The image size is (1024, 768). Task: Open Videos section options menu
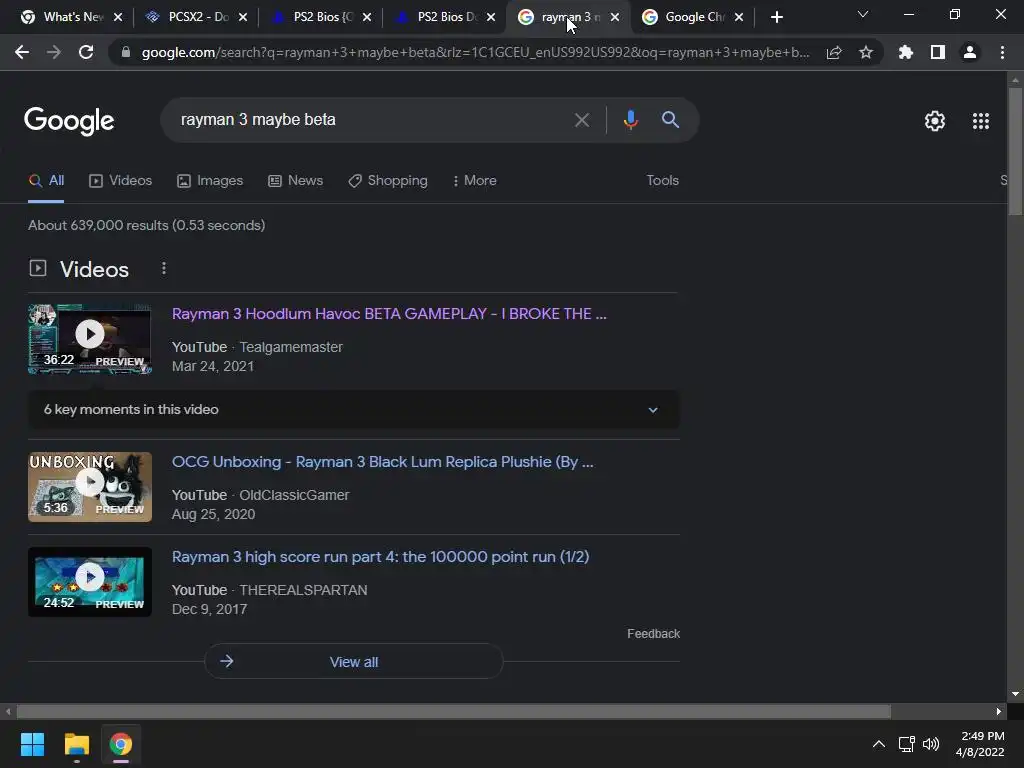tap(164, 268)
